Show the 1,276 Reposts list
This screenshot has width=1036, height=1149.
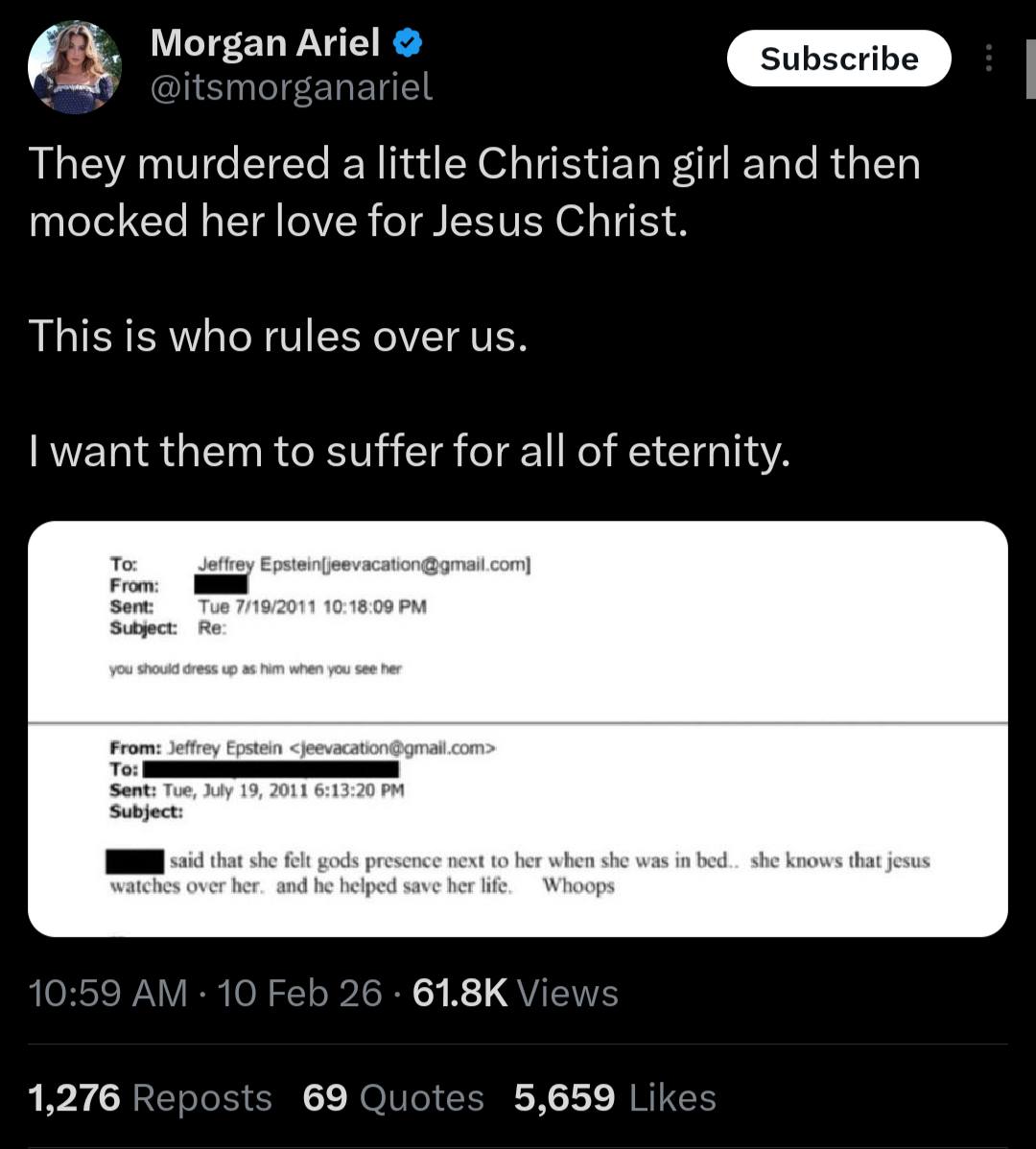point(151,1098)
